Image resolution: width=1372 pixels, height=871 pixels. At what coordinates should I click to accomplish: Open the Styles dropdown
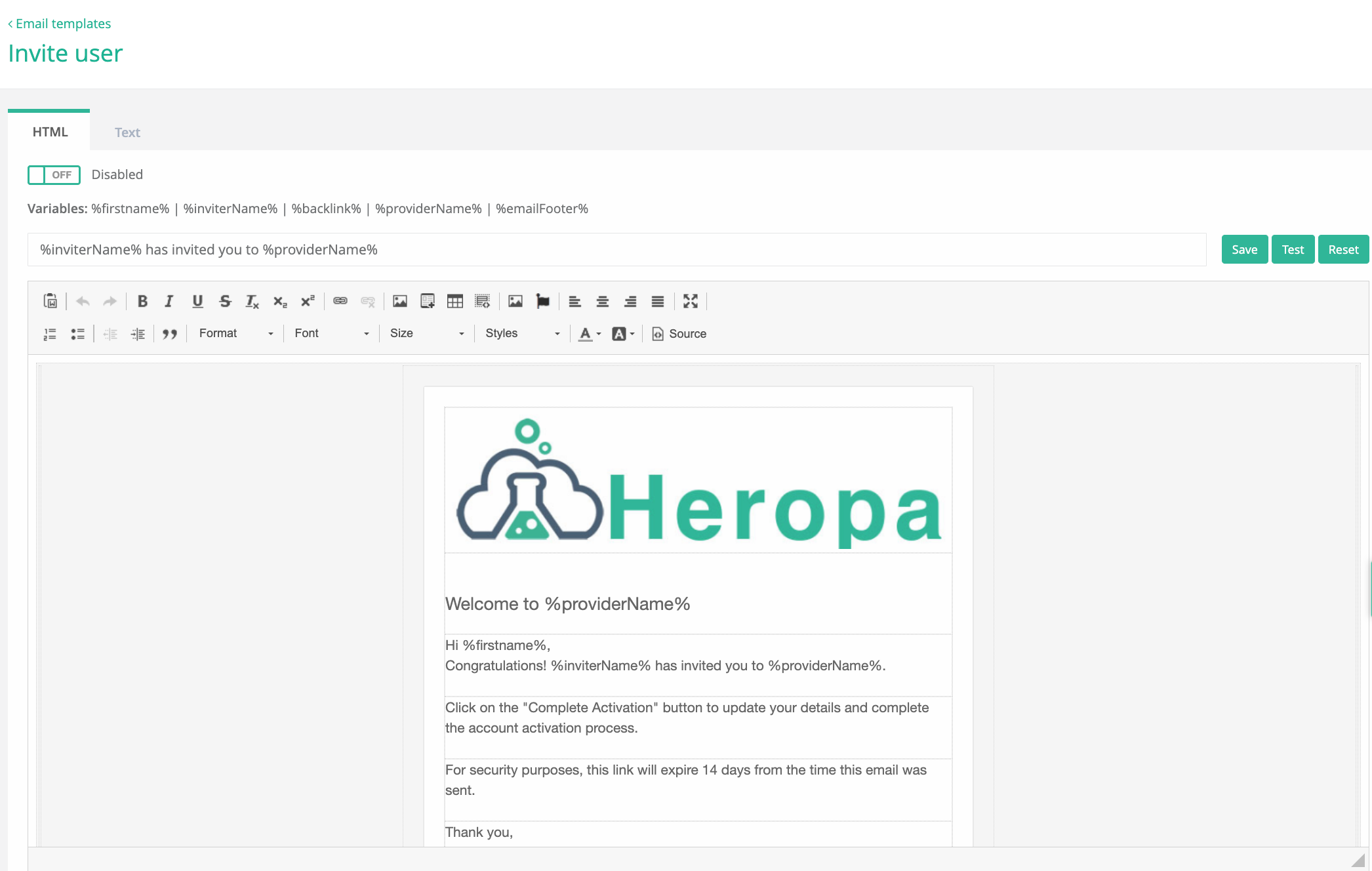[x=523, y=334]
